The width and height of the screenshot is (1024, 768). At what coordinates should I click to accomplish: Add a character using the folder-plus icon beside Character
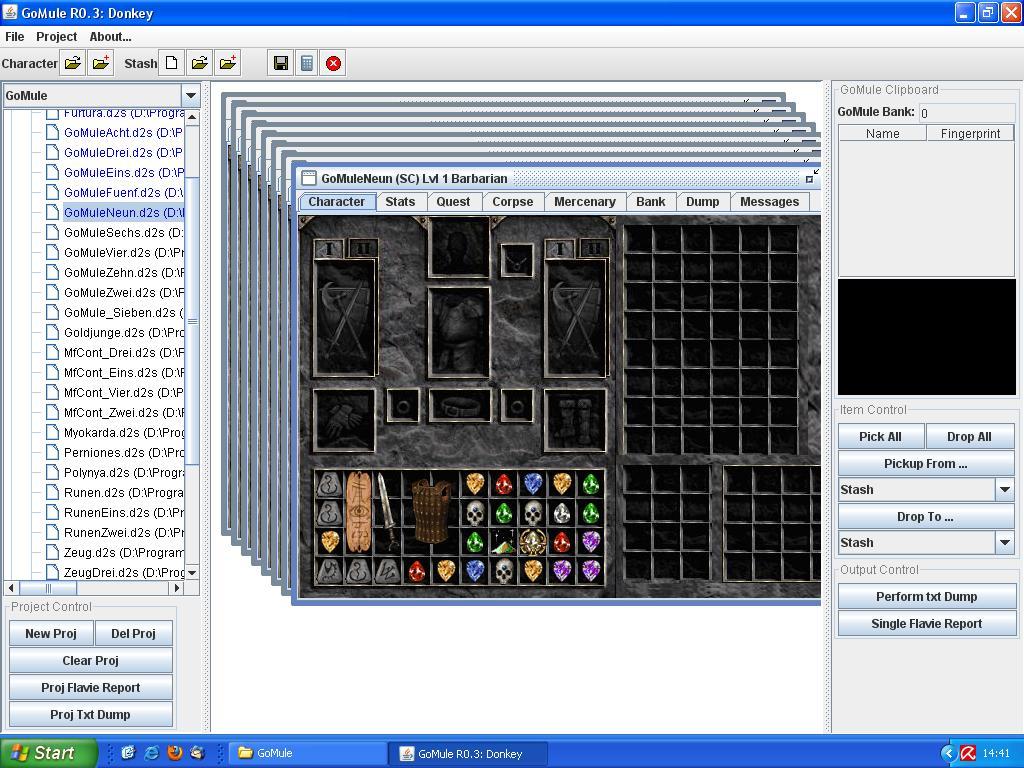tap(101, 63)
